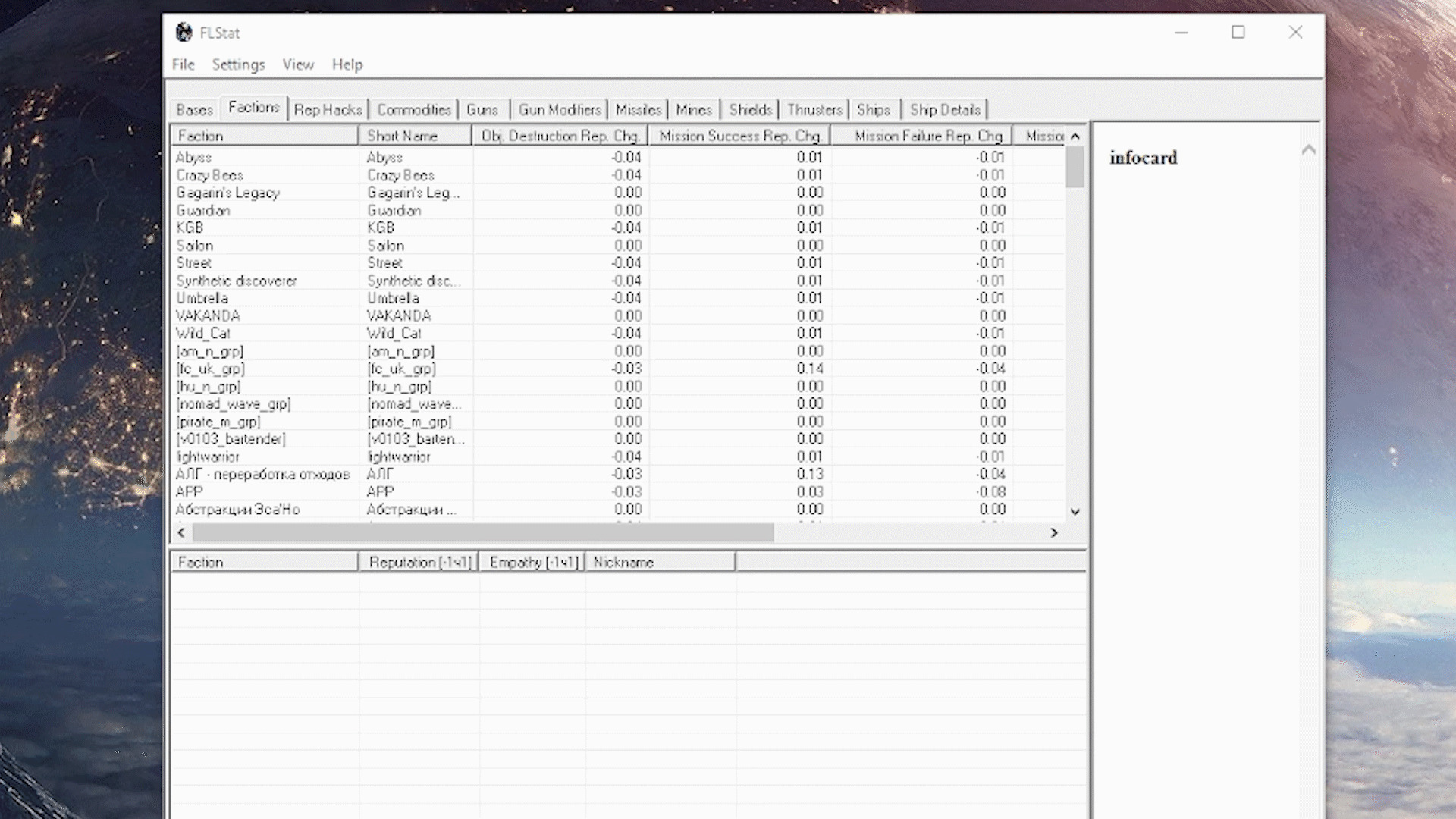Select the Umbrella faction row
Screen dimensions: 1456x819
pos(618,298)
